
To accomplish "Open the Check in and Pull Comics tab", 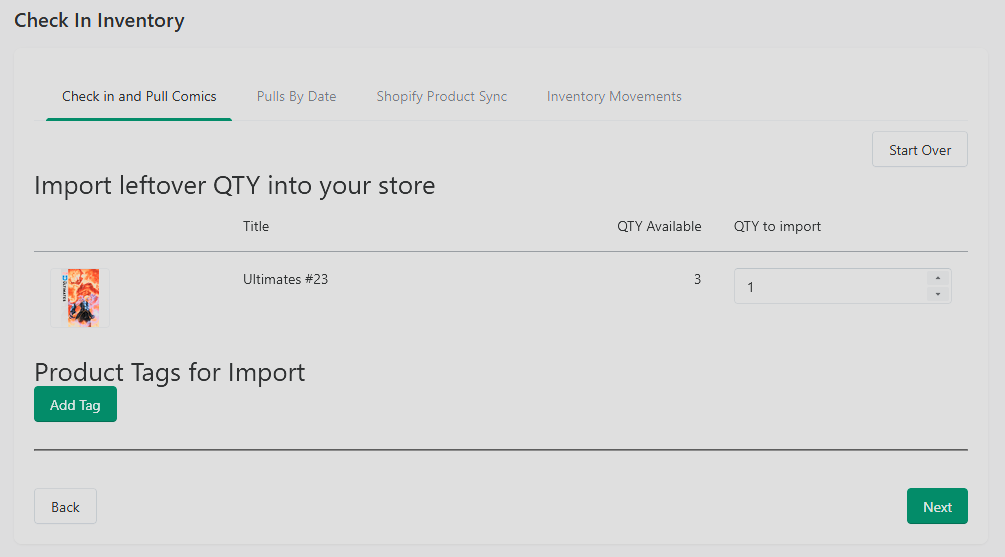I will (139, 96).
